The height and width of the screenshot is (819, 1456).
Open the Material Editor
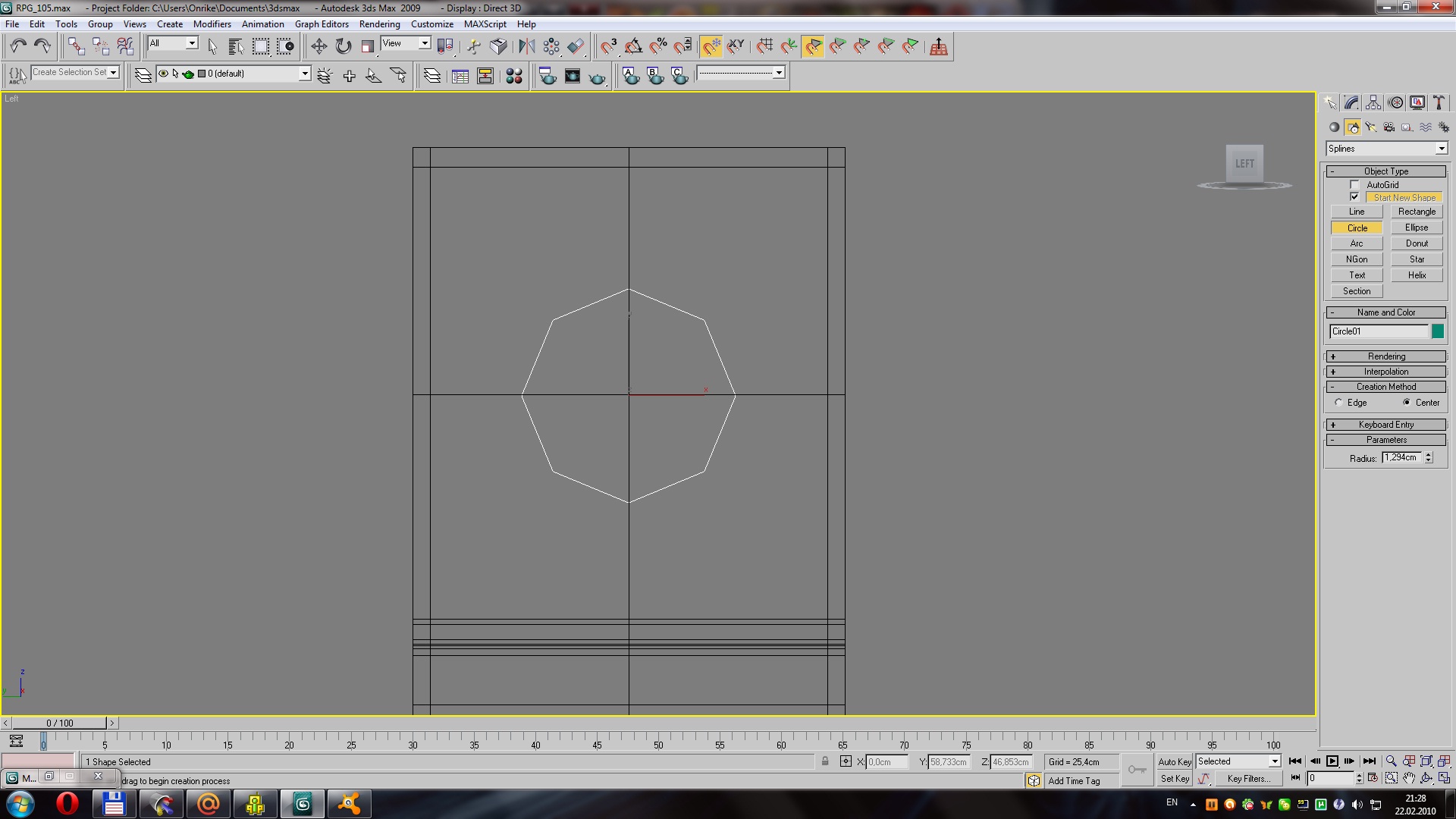point(513,76)
